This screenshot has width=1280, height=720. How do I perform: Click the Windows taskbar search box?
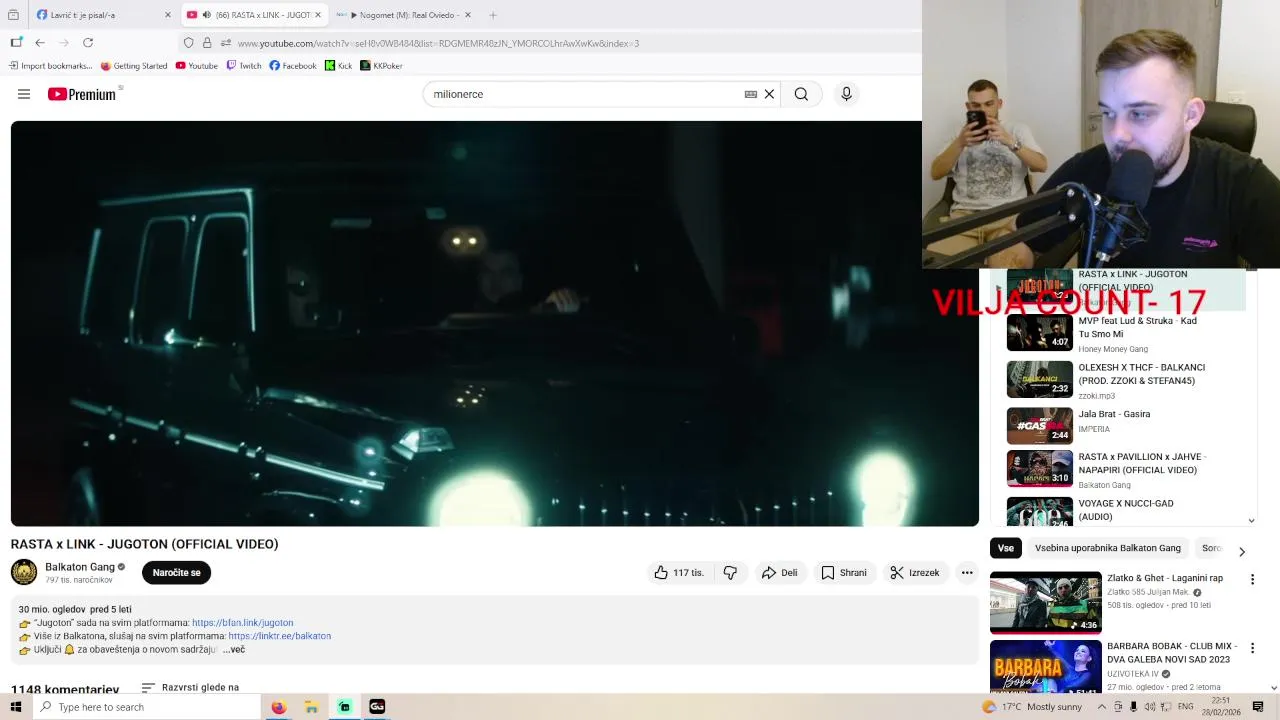[x=145, y=707]
